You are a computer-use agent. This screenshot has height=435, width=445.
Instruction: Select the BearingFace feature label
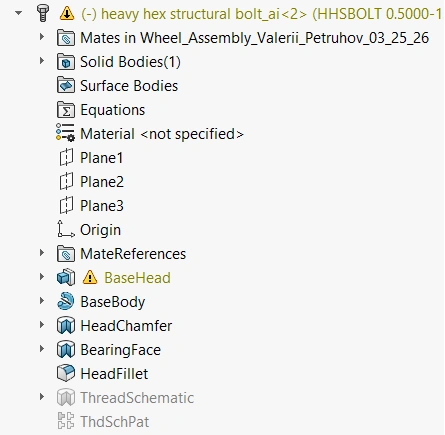[120, 350]
